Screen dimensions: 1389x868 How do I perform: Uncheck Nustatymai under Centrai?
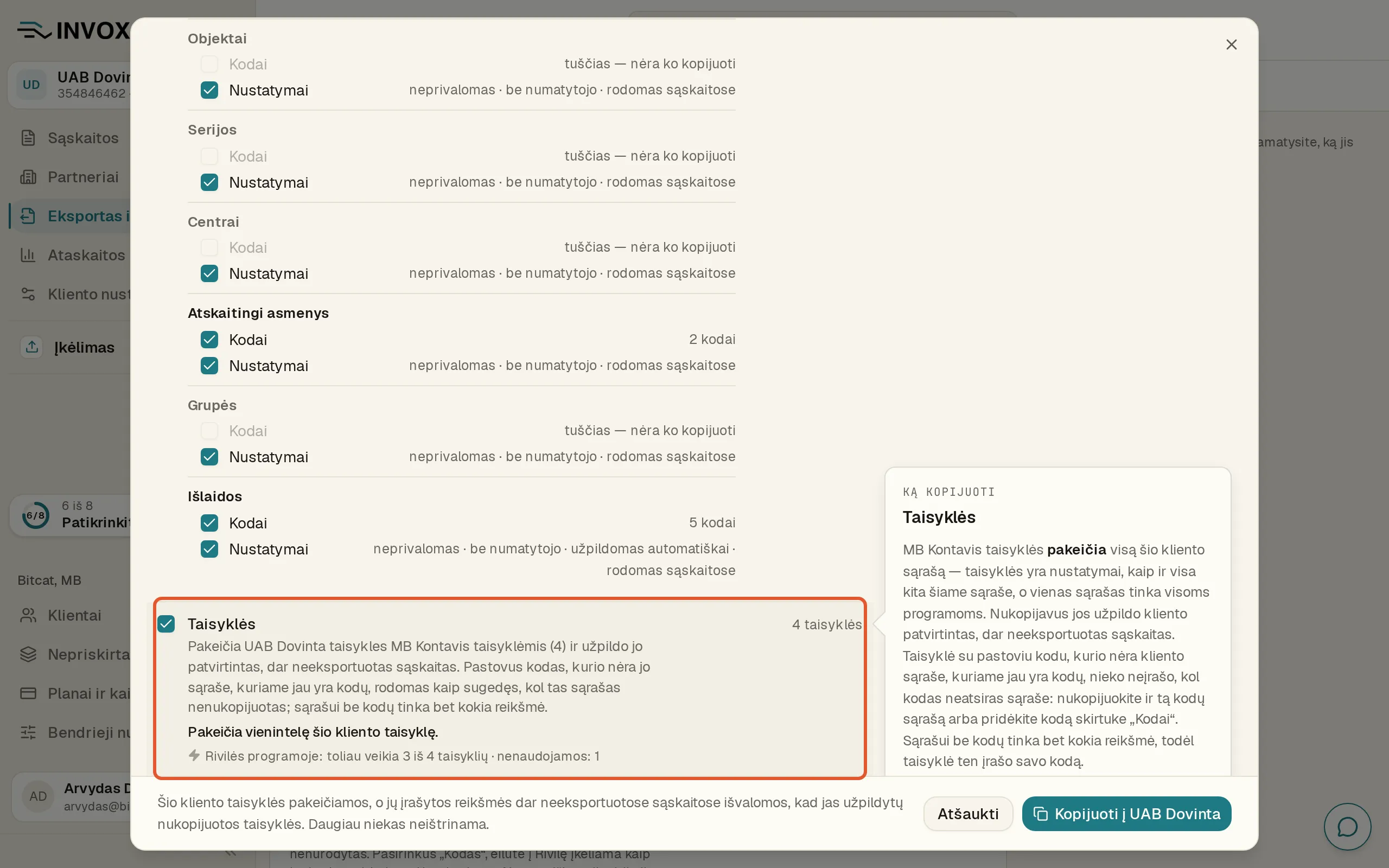click(209, 274)
